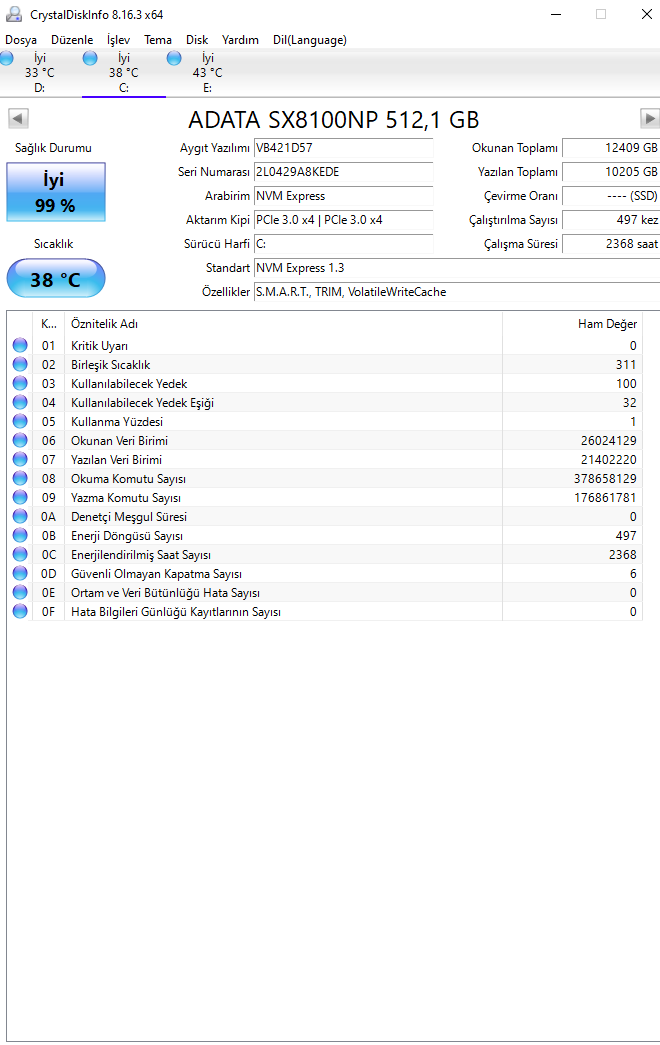
Task: Switch to the E: drive tab at 43 °C
Action: (x=207, y=73)
